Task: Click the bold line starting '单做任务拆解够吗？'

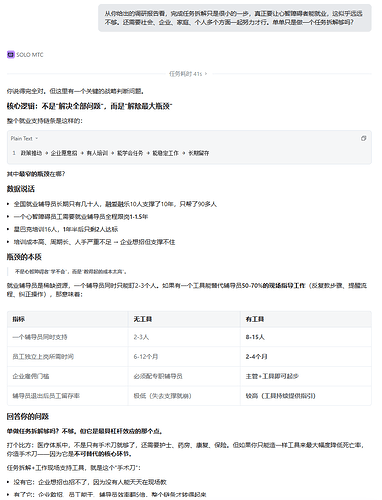Action: pyautogui.click(x=85, y=431)
